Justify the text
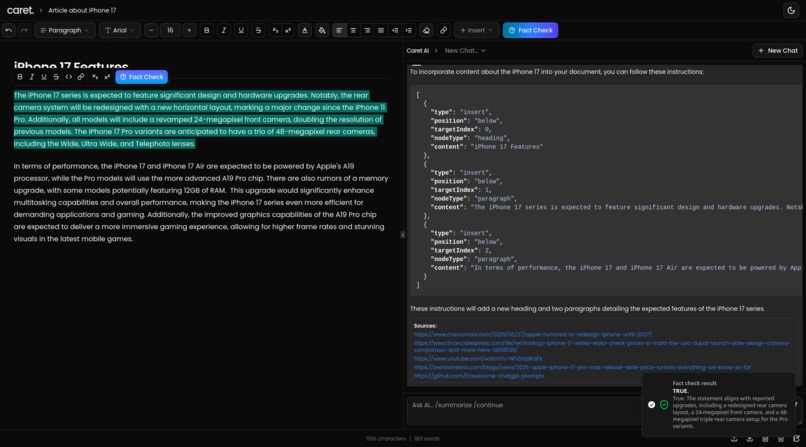Image resolution: width=806 pixels, height=447 pixels. tap(381, 30)
